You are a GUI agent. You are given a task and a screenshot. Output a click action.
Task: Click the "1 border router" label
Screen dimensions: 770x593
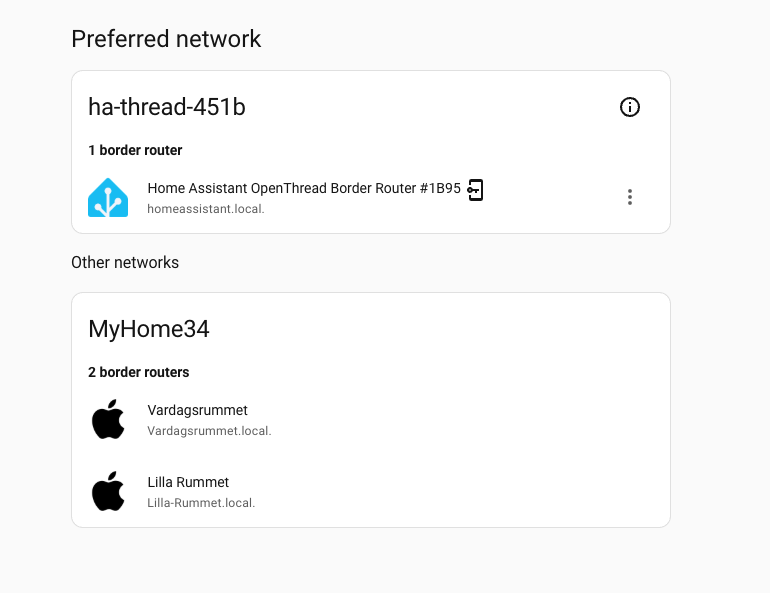(135, 150)
